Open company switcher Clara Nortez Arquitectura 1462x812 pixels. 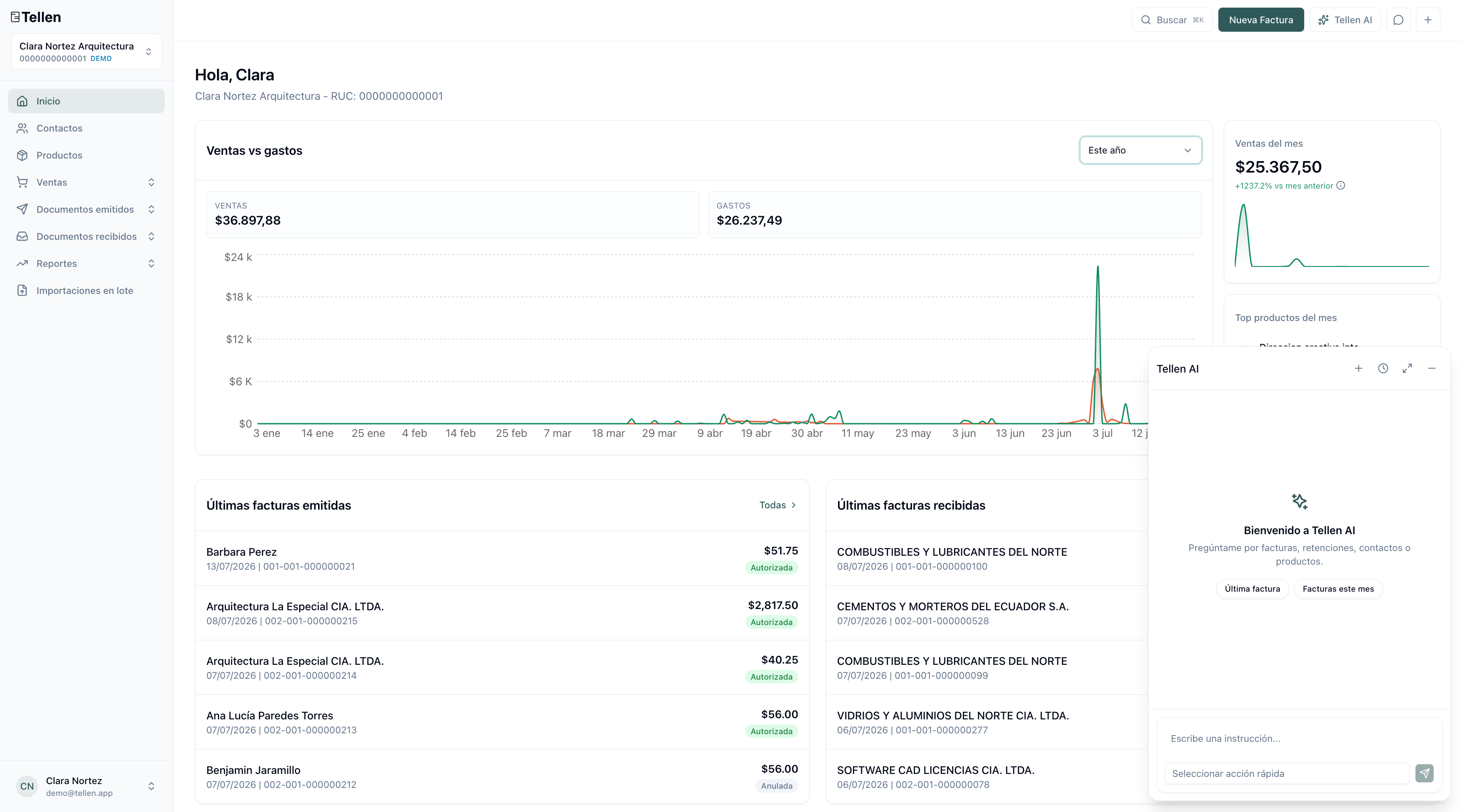point(86,52)
